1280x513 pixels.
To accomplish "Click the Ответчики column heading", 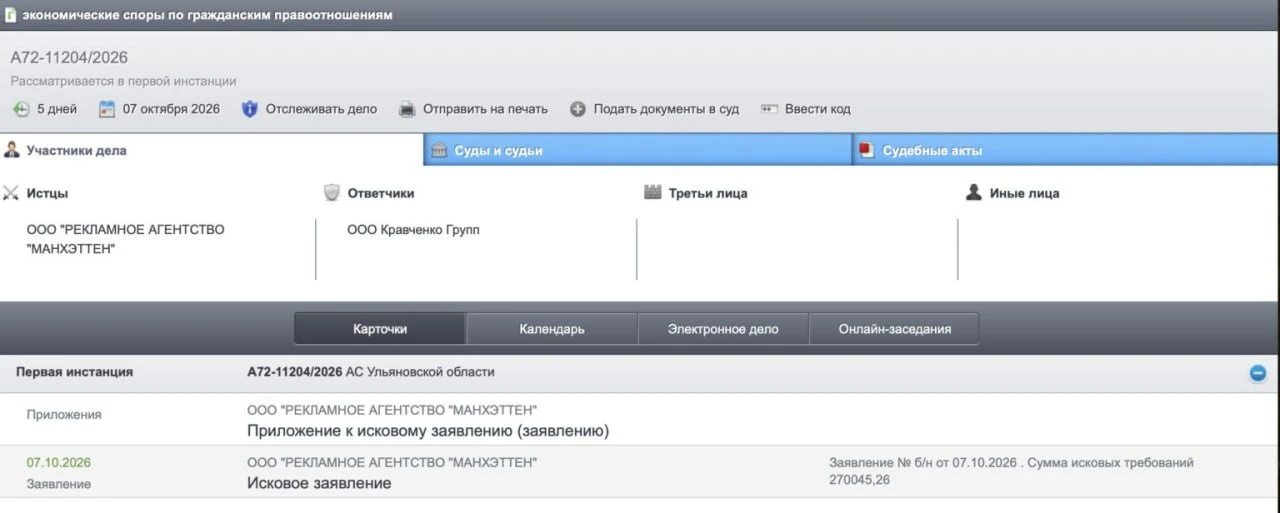I will (x=381, y=193).
